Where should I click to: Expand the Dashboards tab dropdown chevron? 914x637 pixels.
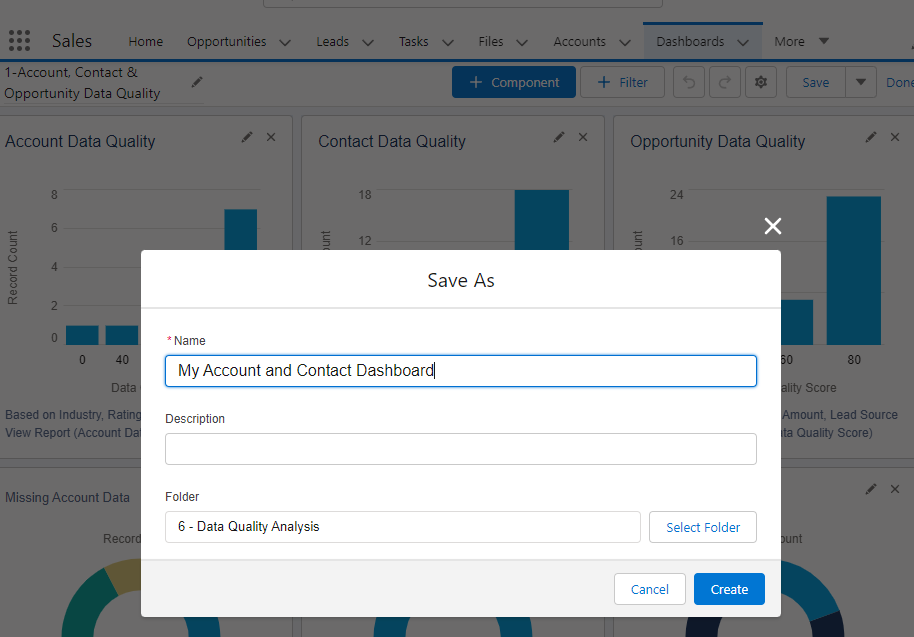coord(743,42)
